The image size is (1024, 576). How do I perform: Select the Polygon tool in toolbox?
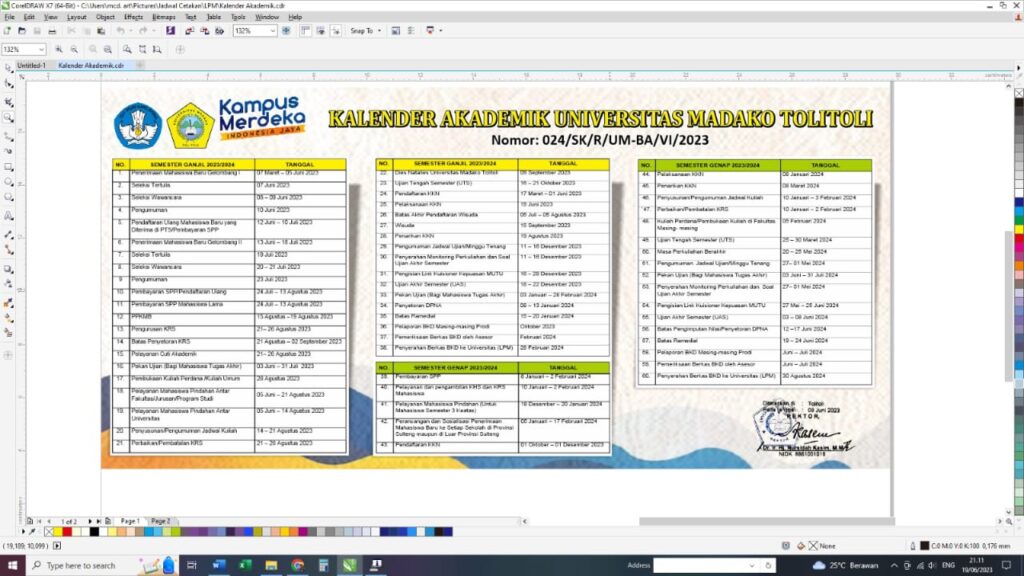coord(8,198)
